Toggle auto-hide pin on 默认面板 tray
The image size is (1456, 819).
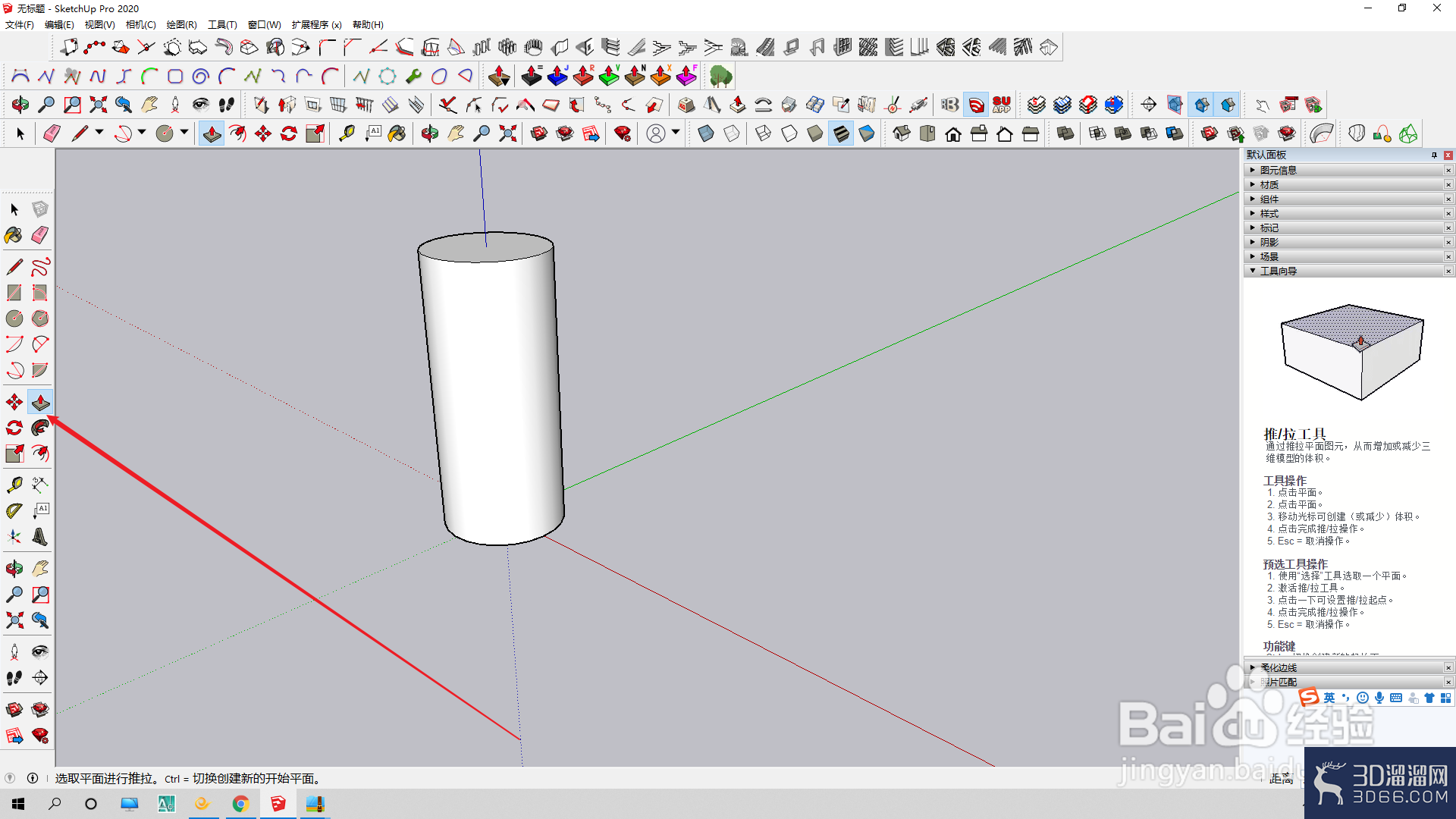coord(1434,155)
